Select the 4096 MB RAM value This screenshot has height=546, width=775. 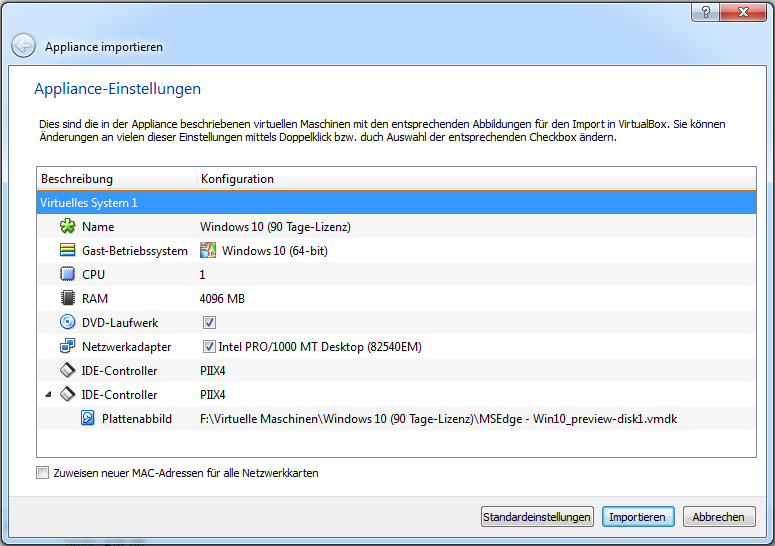(222, 298)
